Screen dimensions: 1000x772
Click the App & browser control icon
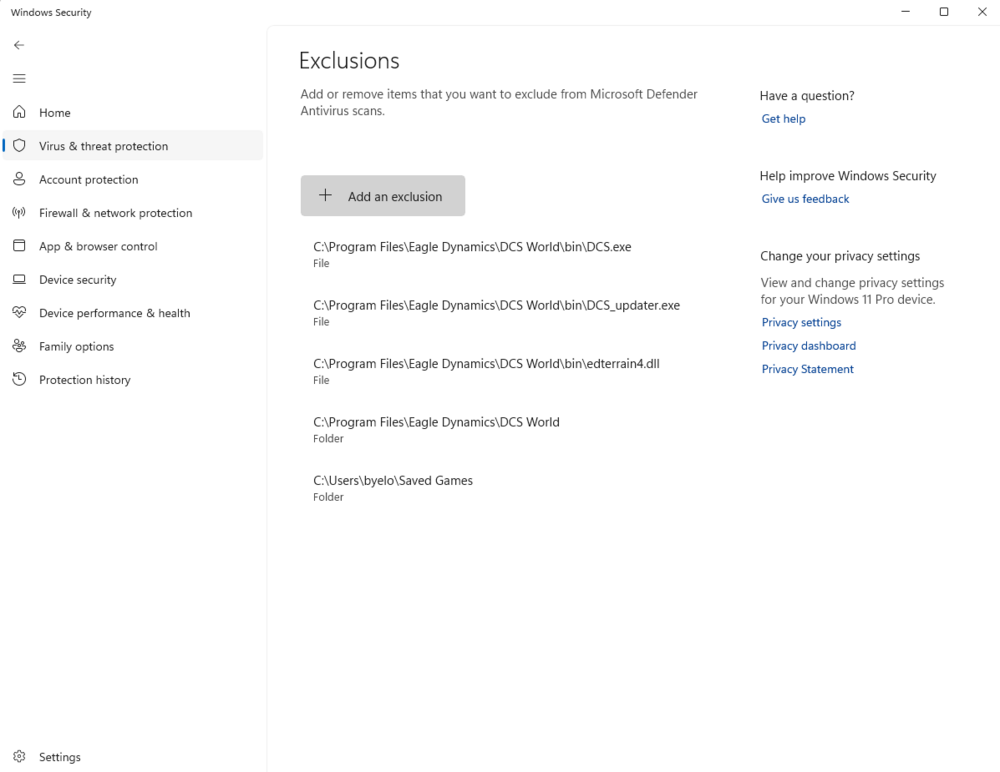[19, 246]
